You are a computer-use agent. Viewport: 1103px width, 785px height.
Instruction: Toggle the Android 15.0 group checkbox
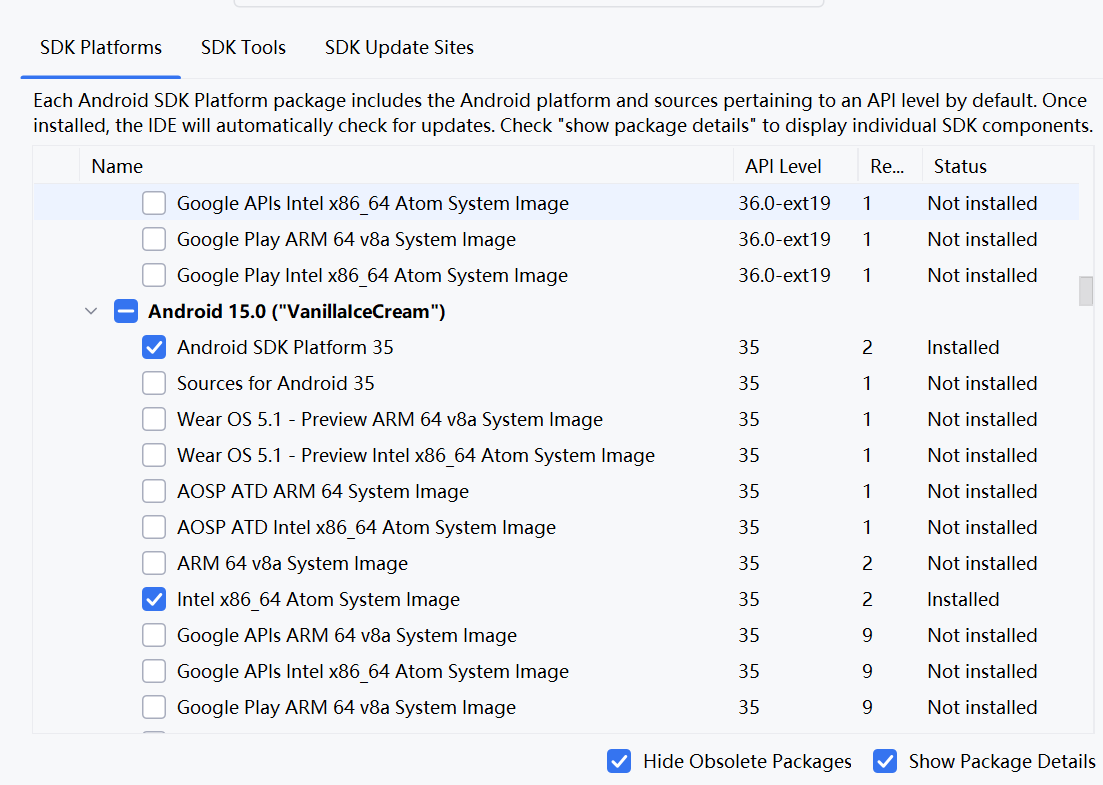(x=126, y=312)
